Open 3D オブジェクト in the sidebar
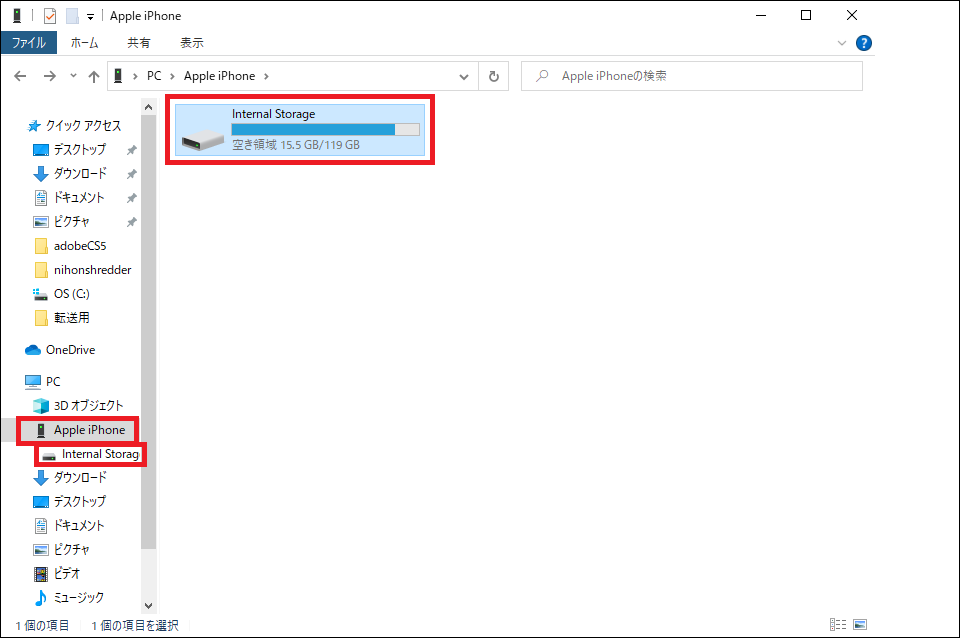The image size is (960, 638). [x=88, y=405]
